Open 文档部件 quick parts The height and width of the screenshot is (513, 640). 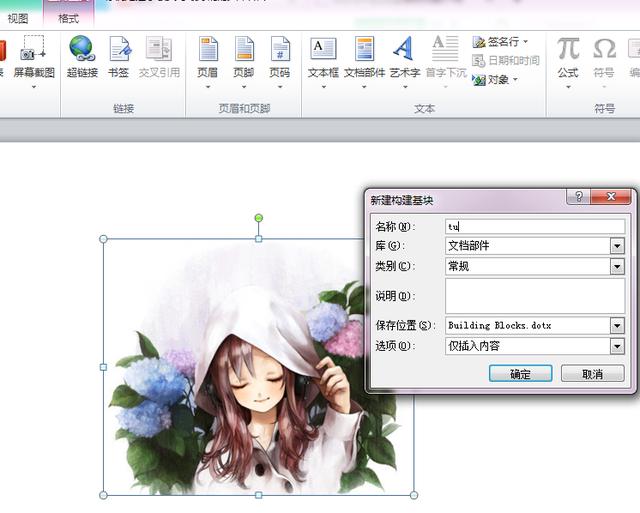(364, 61)
